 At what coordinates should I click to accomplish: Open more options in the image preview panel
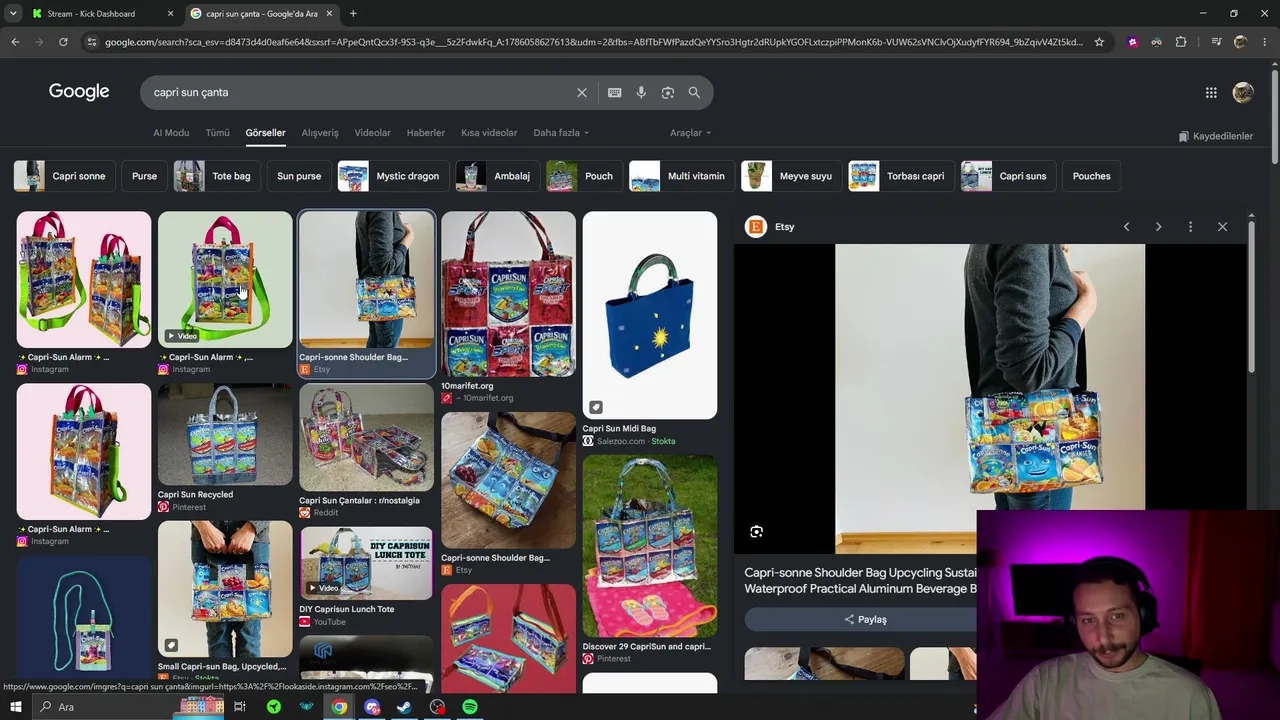click(1190, 227)
